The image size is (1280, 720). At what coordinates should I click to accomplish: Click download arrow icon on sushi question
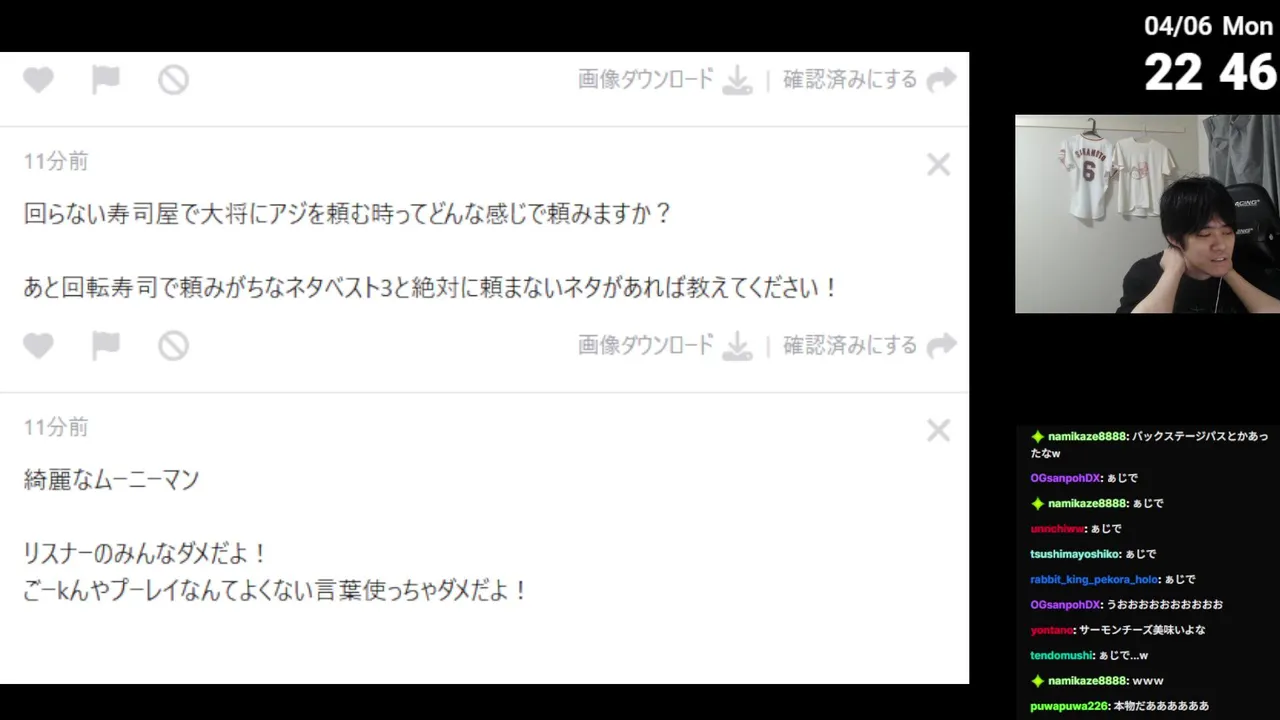(737, 346)
